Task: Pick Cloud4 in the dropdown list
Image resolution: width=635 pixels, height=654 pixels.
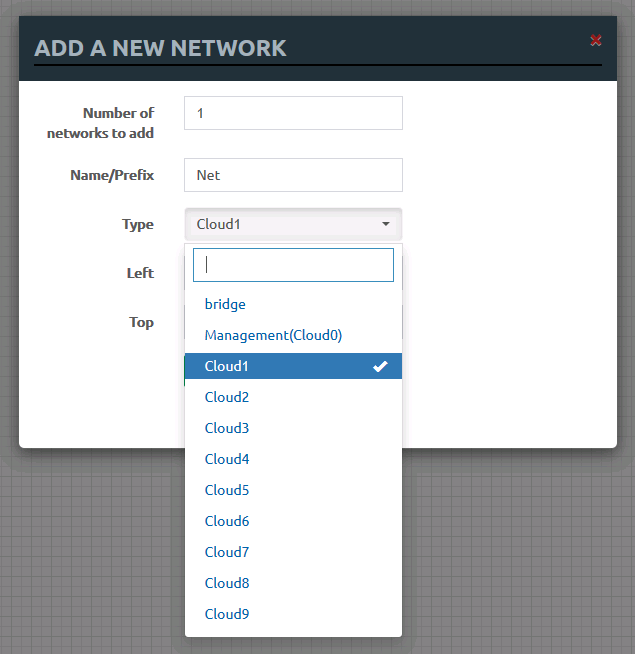Action: click(293, 459)
